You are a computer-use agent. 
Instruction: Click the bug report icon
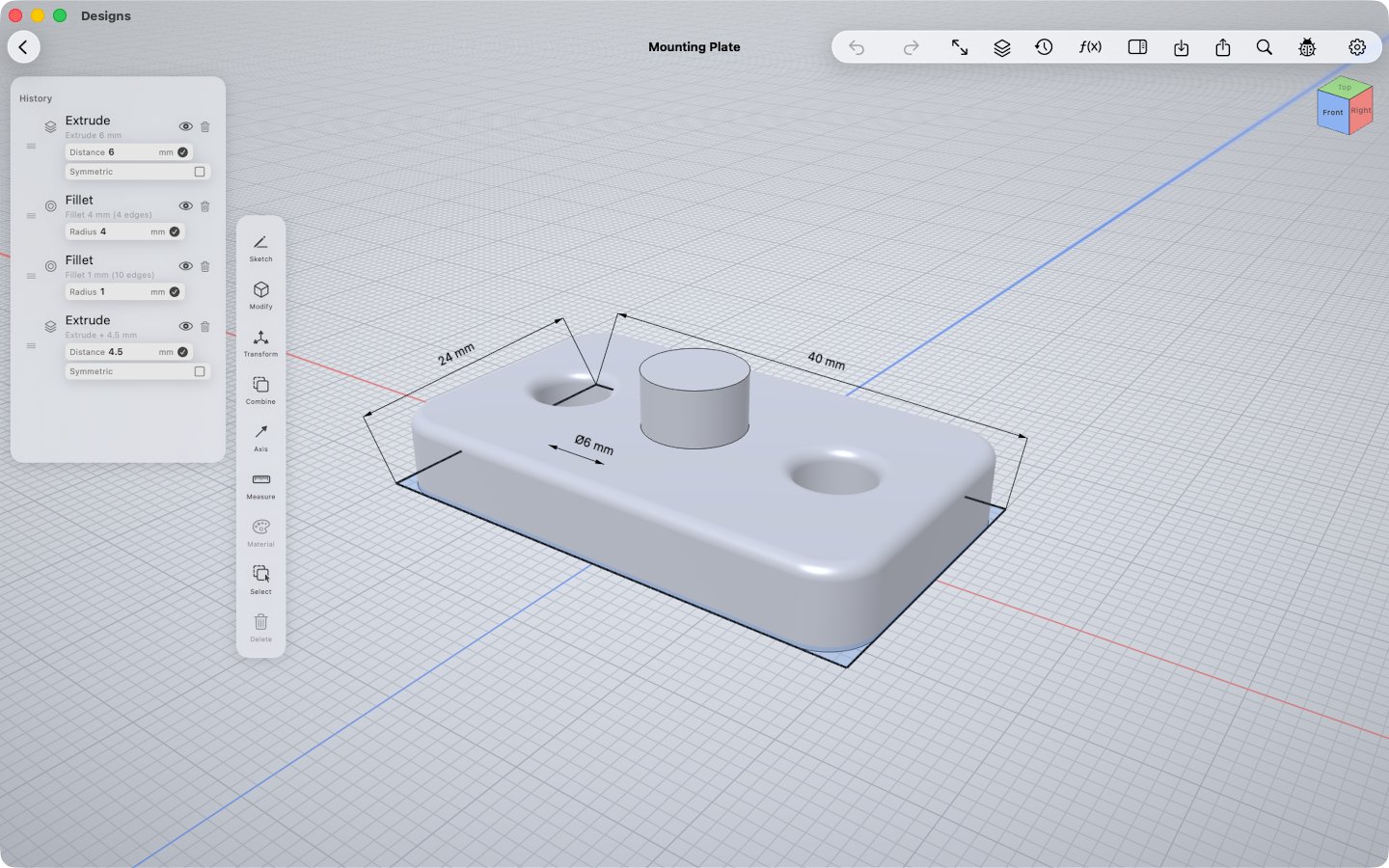coord(1307,47)
